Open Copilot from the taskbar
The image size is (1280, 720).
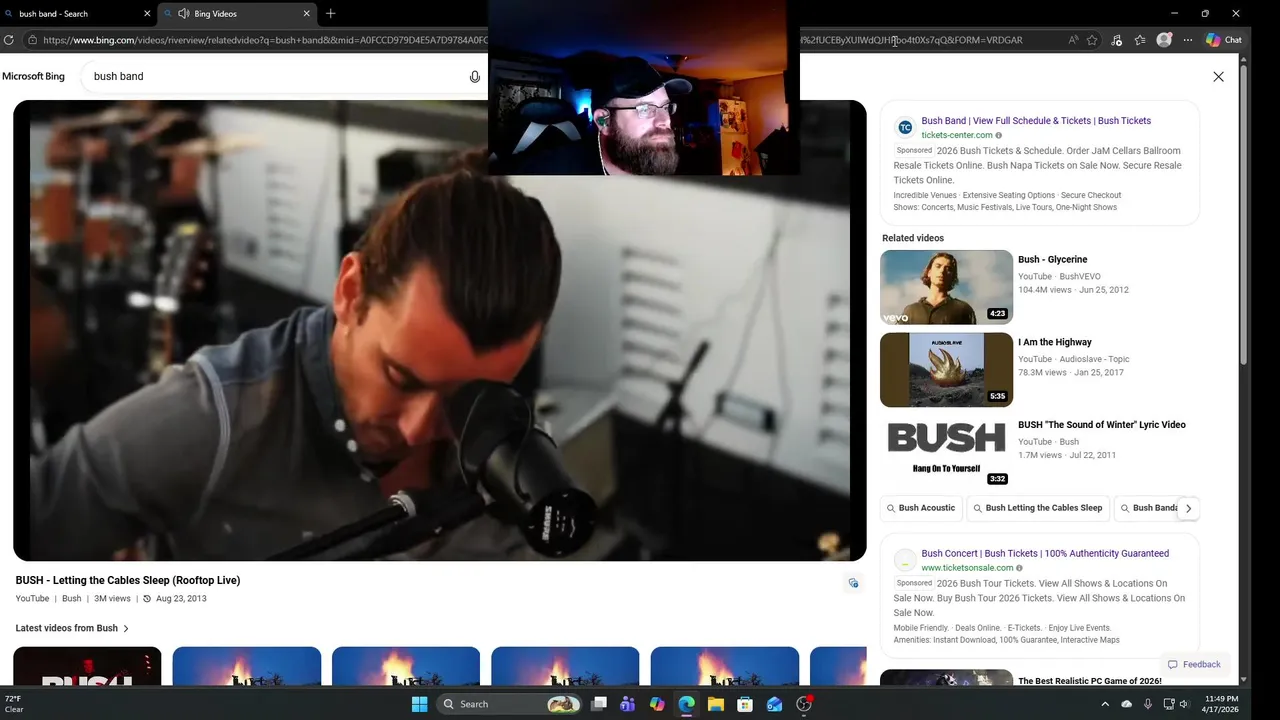pos(657,704)
